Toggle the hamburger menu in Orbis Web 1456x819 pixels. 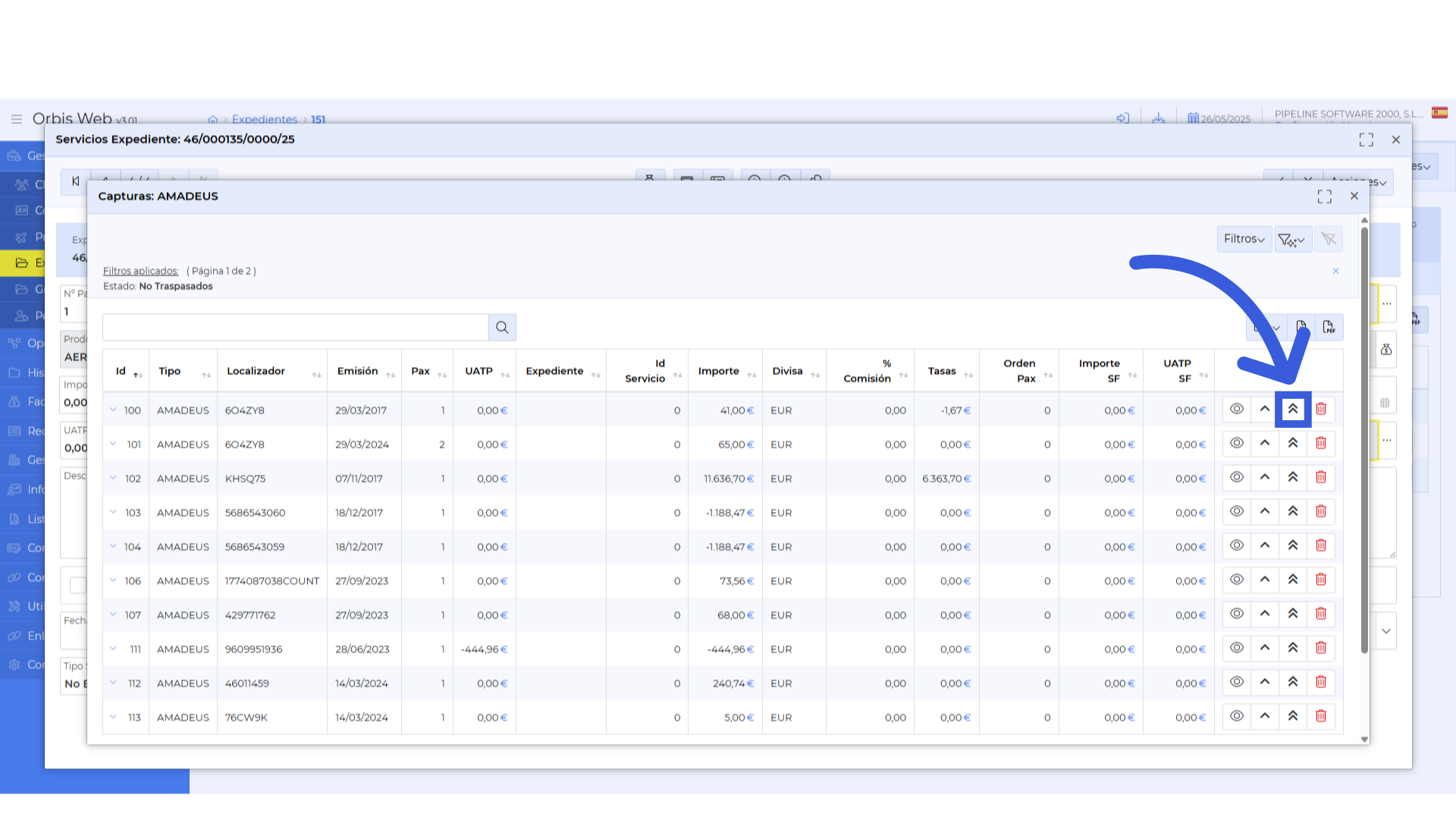pos(17,119)
